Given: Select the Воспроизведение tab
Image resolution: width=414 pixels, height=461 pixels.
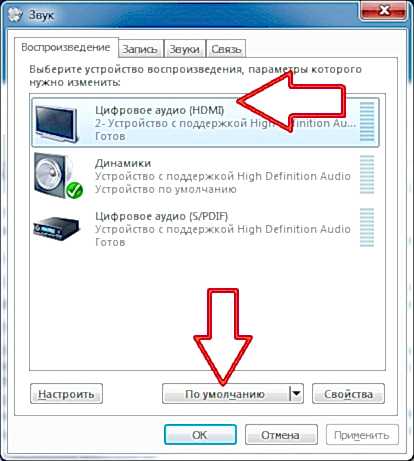Looking at the screenshot, I should coord(66,47).
